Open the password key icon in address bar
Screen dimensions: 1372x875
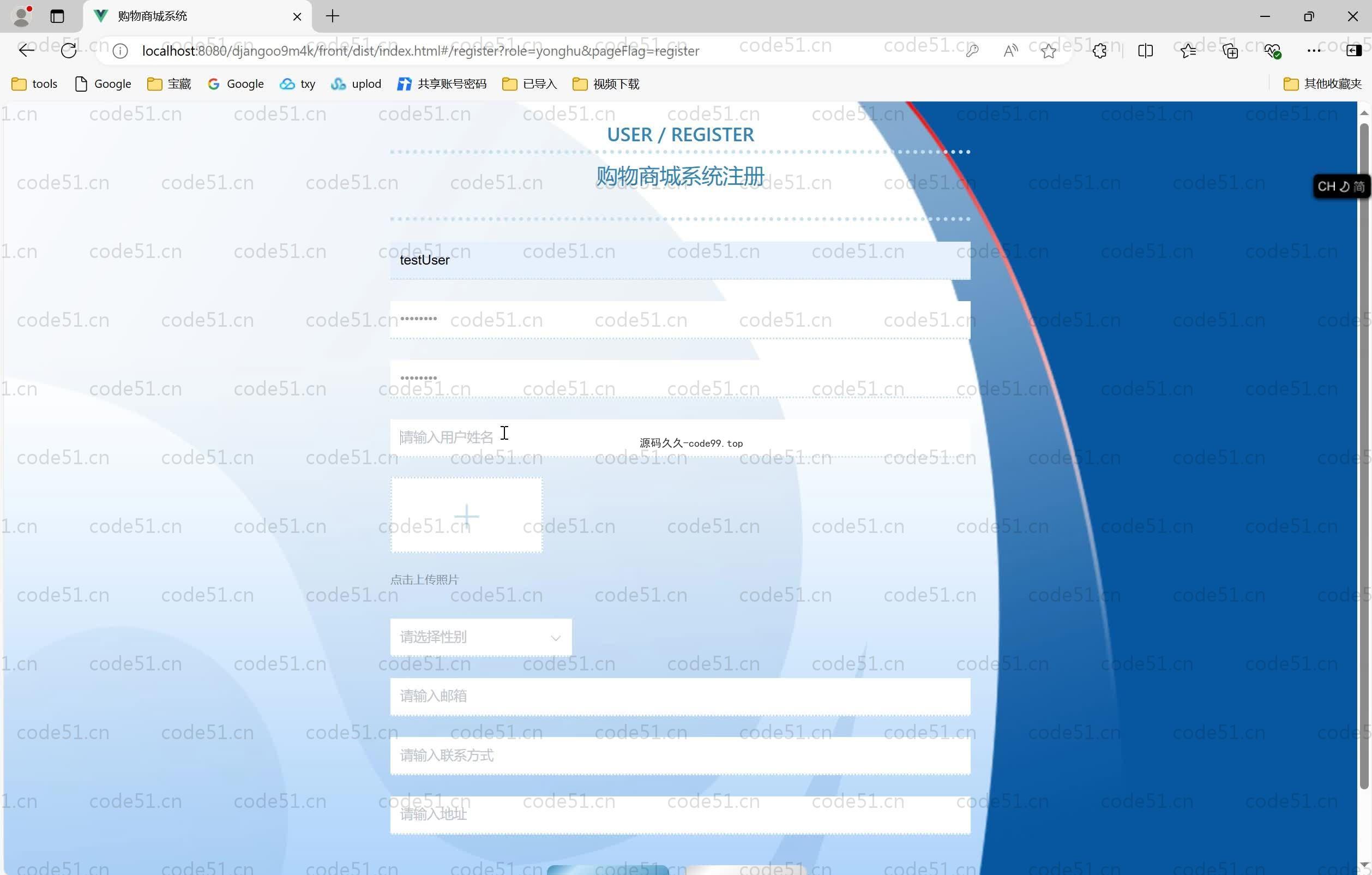[x=972, y=51]
